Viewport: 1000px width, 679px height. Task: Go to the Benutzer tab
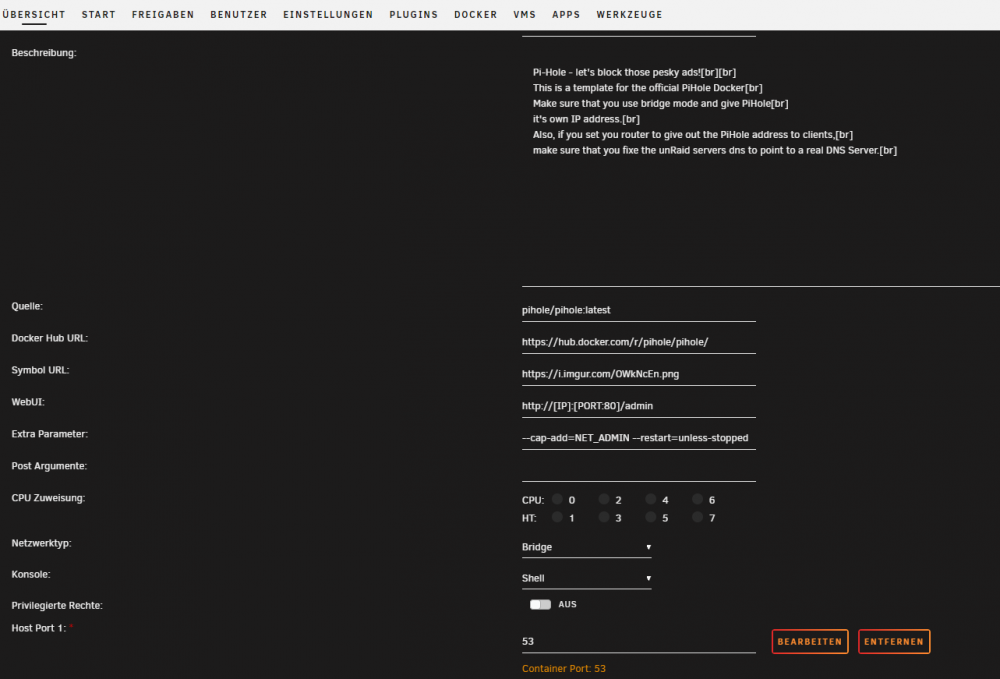[x=239, y=14]
